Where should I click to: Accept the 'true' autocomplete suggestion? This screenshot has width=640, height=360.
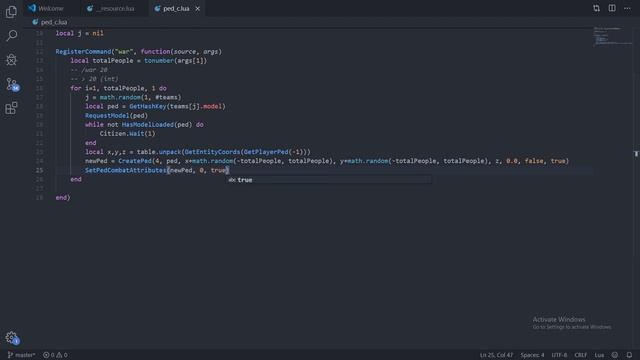(329, 180)
